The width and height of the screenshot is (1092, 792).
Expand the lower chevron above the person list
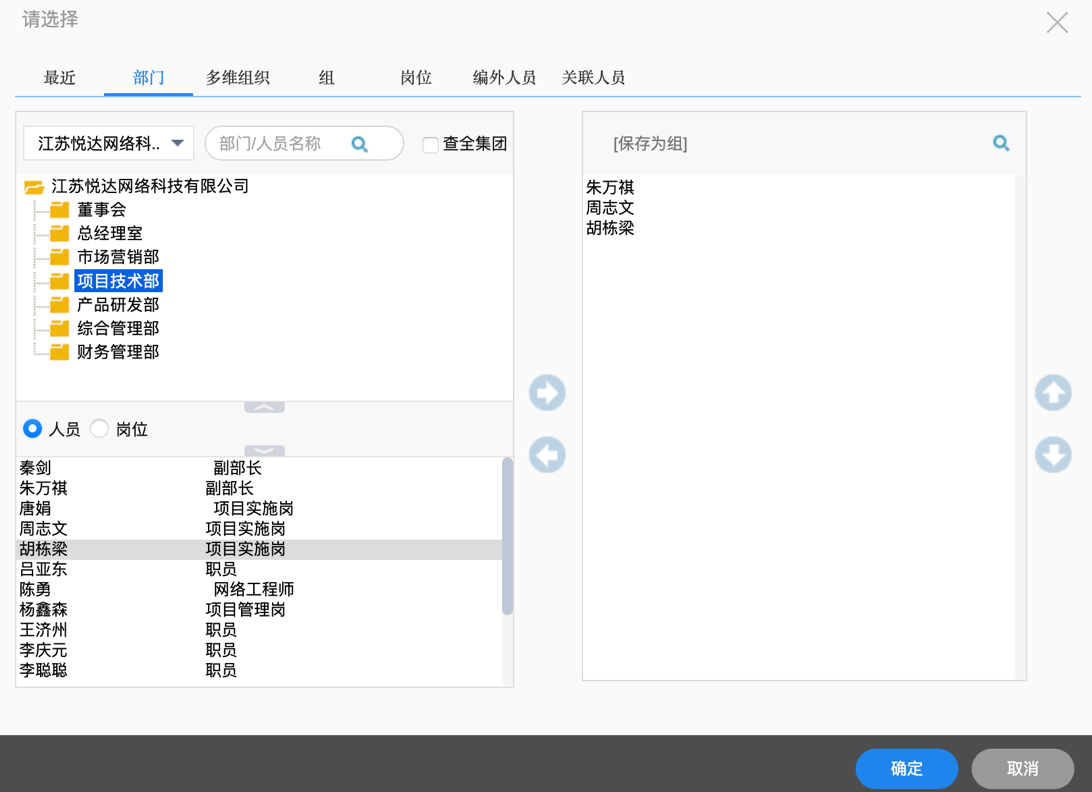click(x=264, y=449)
